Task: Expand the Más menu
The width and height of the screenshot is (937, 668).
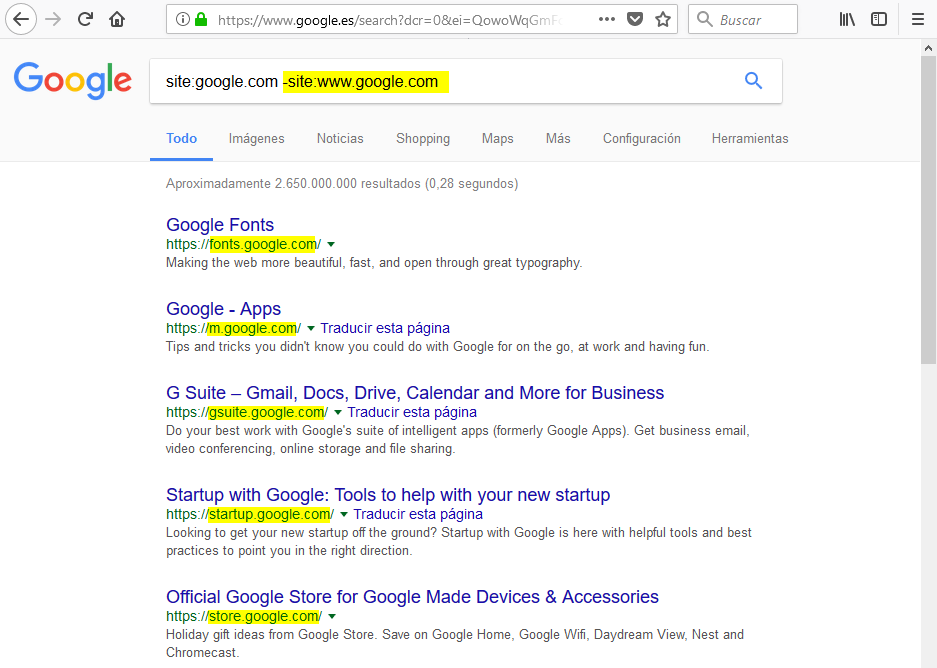Action: pyautogui.click(x=558, y=139)
